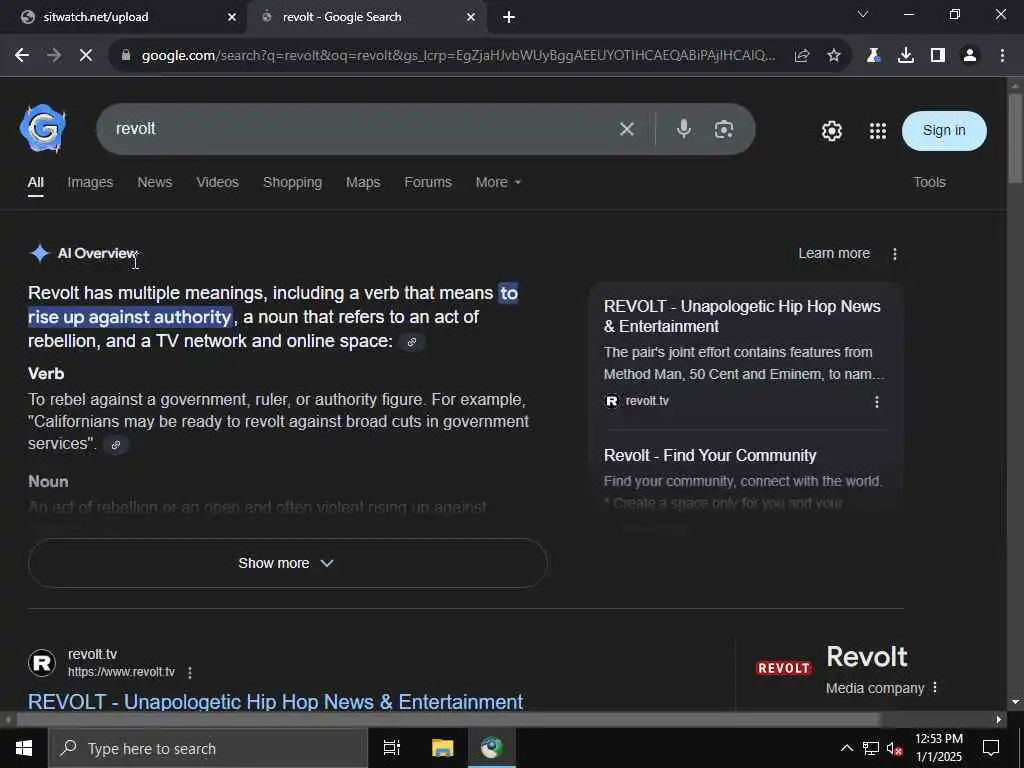Open the browser profile menu

tap(970, 56)
